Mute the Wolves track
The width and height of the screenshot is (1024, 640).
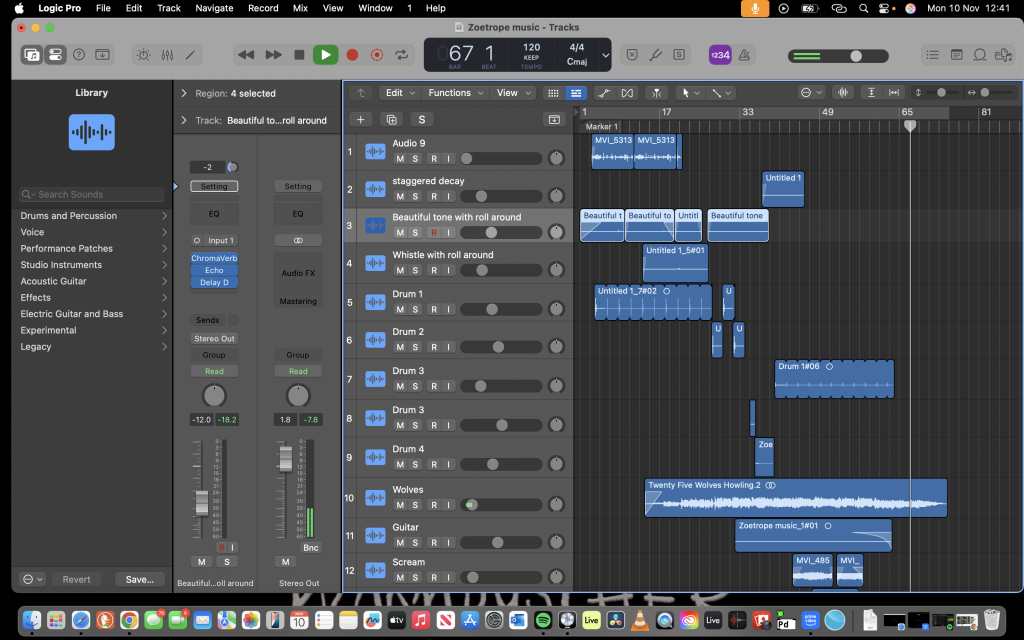click(400, 505)
